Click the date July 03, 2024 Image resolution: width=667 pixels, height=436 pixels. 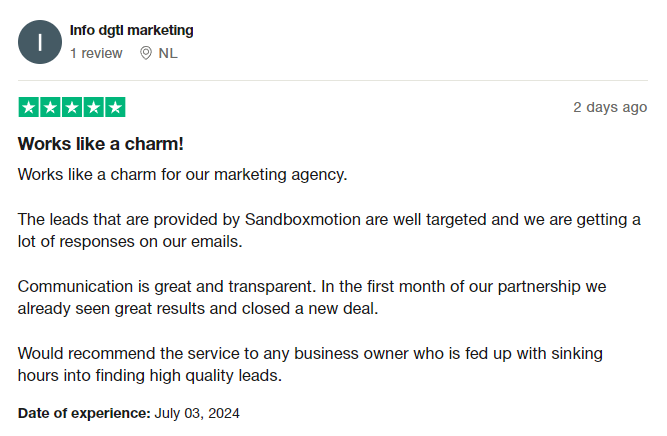coord(197,412)
